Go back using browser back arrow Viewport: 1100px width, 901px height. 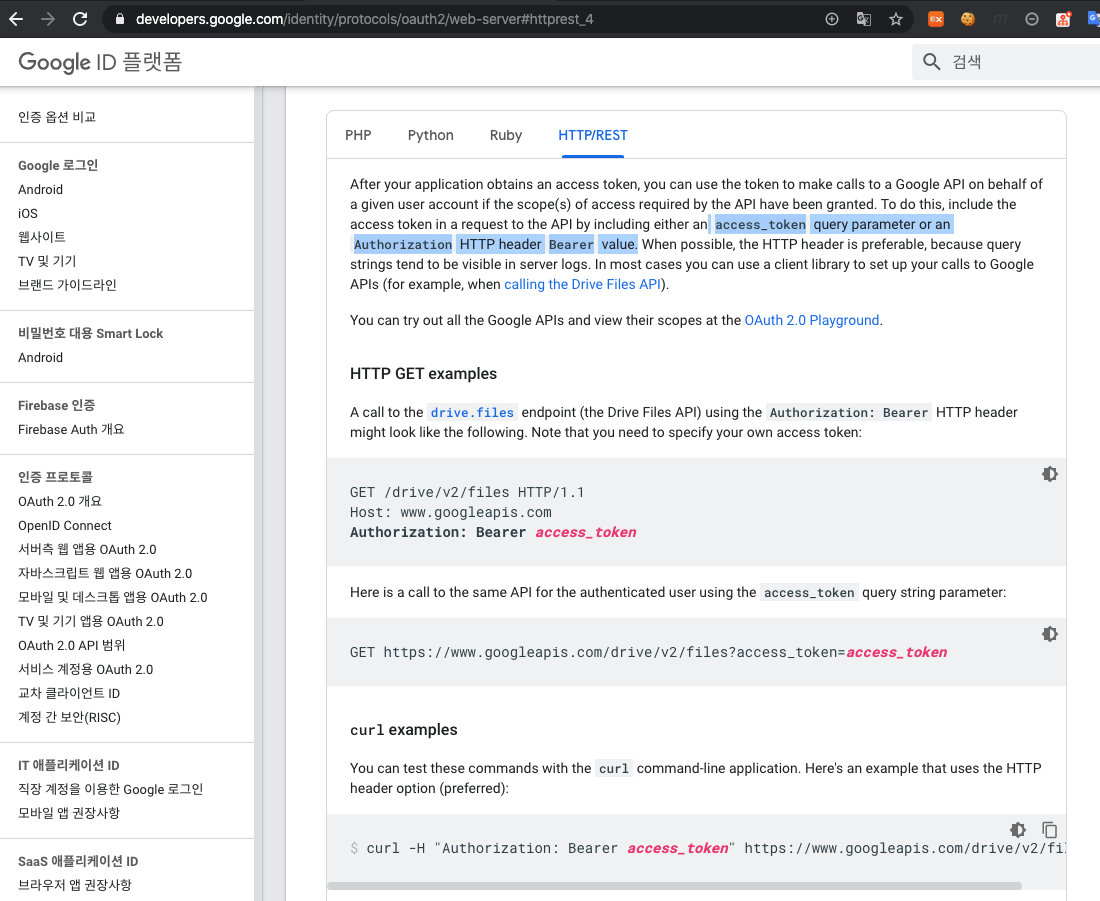pos(15,19)
